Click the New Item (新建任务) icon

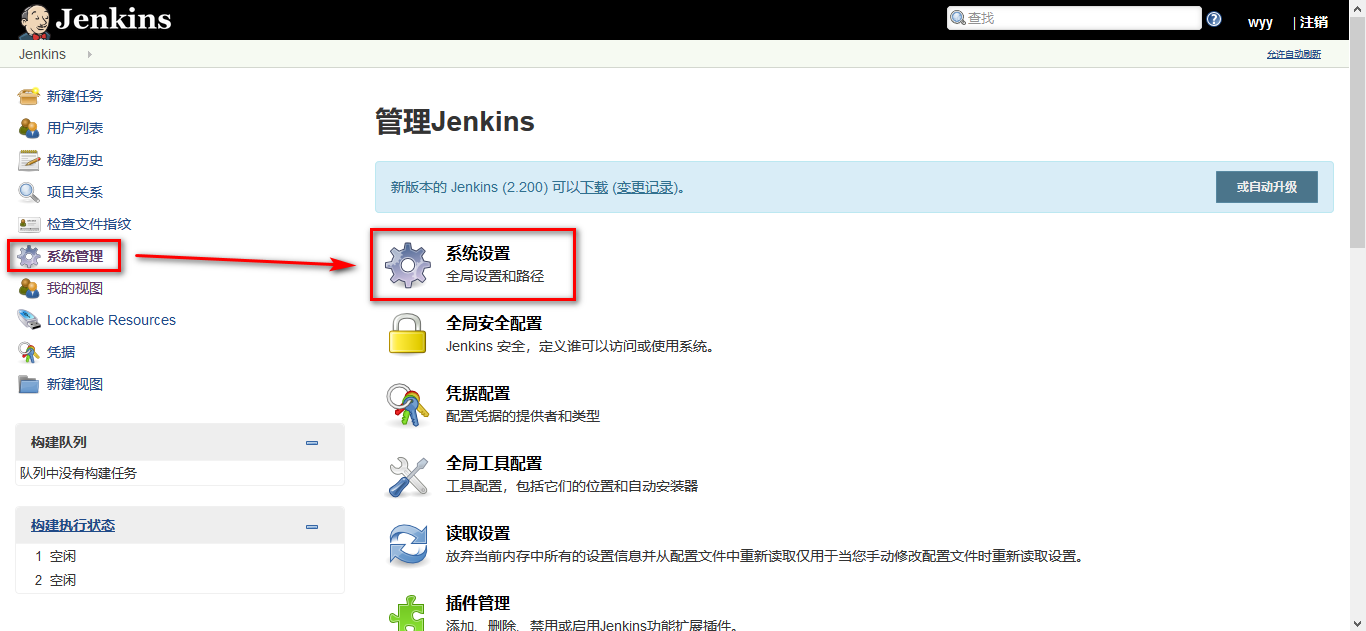pyautogui.click(x=29, y=96)
